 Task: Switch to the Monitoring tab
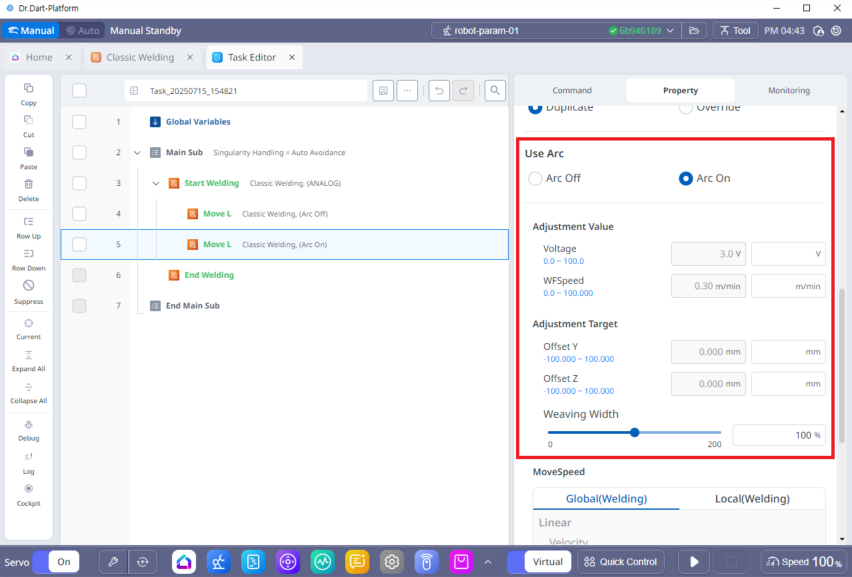click(788, 91)
